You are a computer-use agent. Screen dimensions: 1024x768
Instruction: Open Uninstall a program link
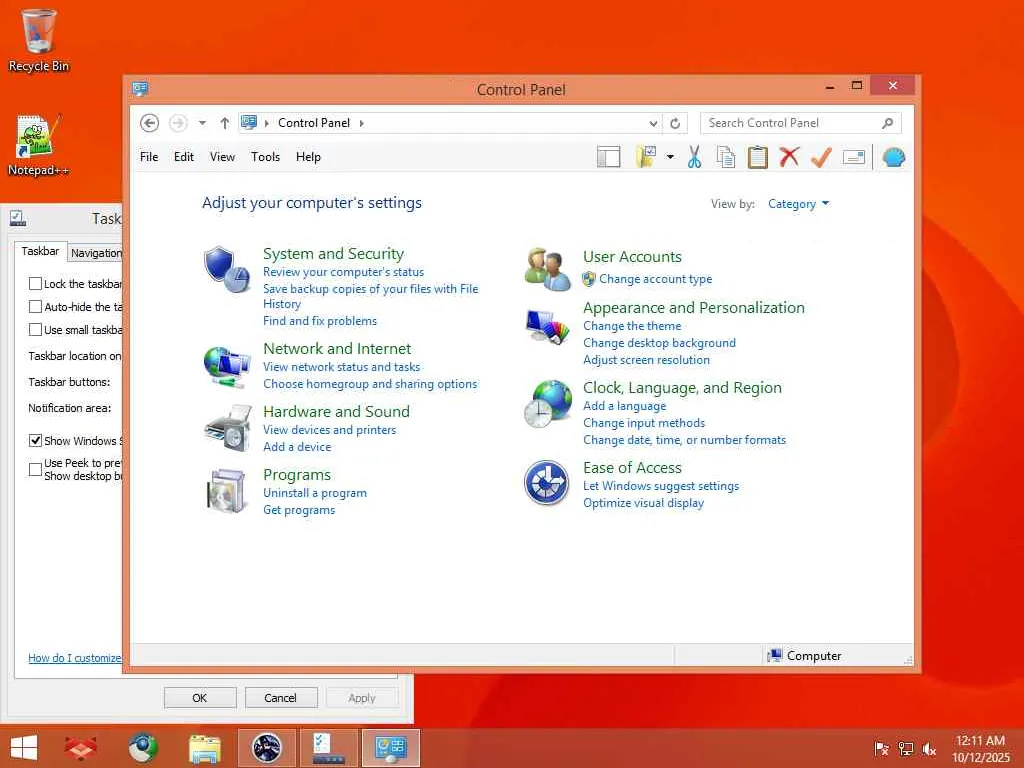click(315, 493)
